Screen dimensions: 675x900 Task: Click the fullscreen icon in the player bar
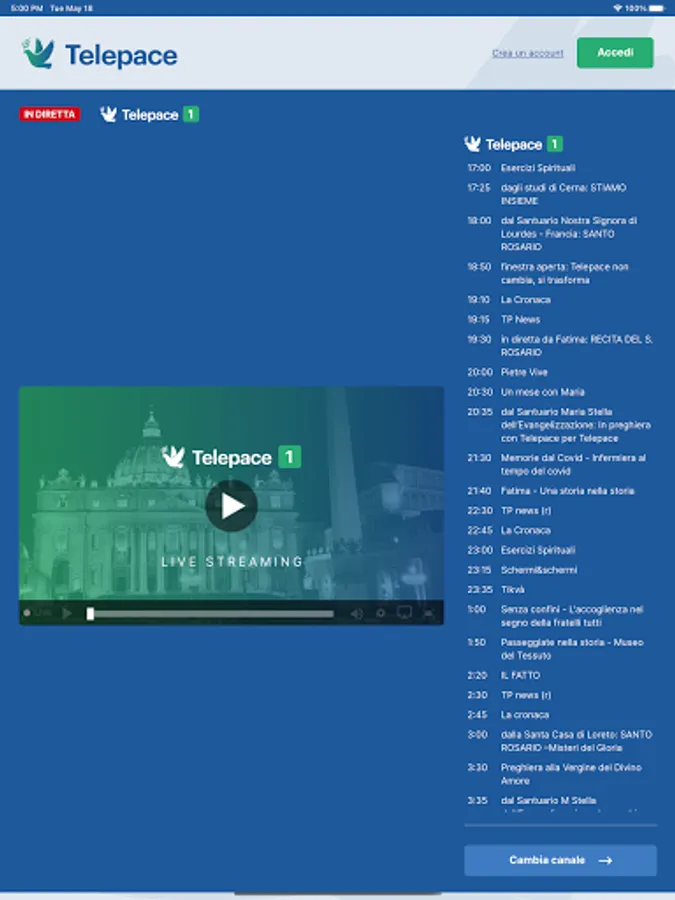pos(428,614)
